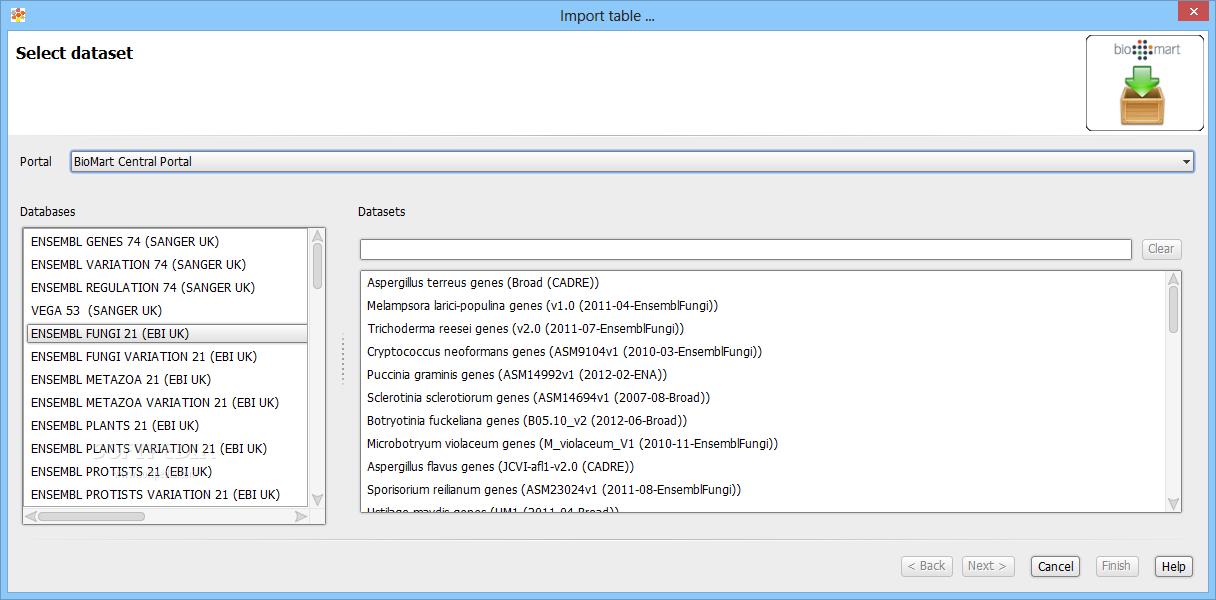Select ENSEMBL METAZOA VARIATION 21 database
1216x600 pixels.
point(167,403)
